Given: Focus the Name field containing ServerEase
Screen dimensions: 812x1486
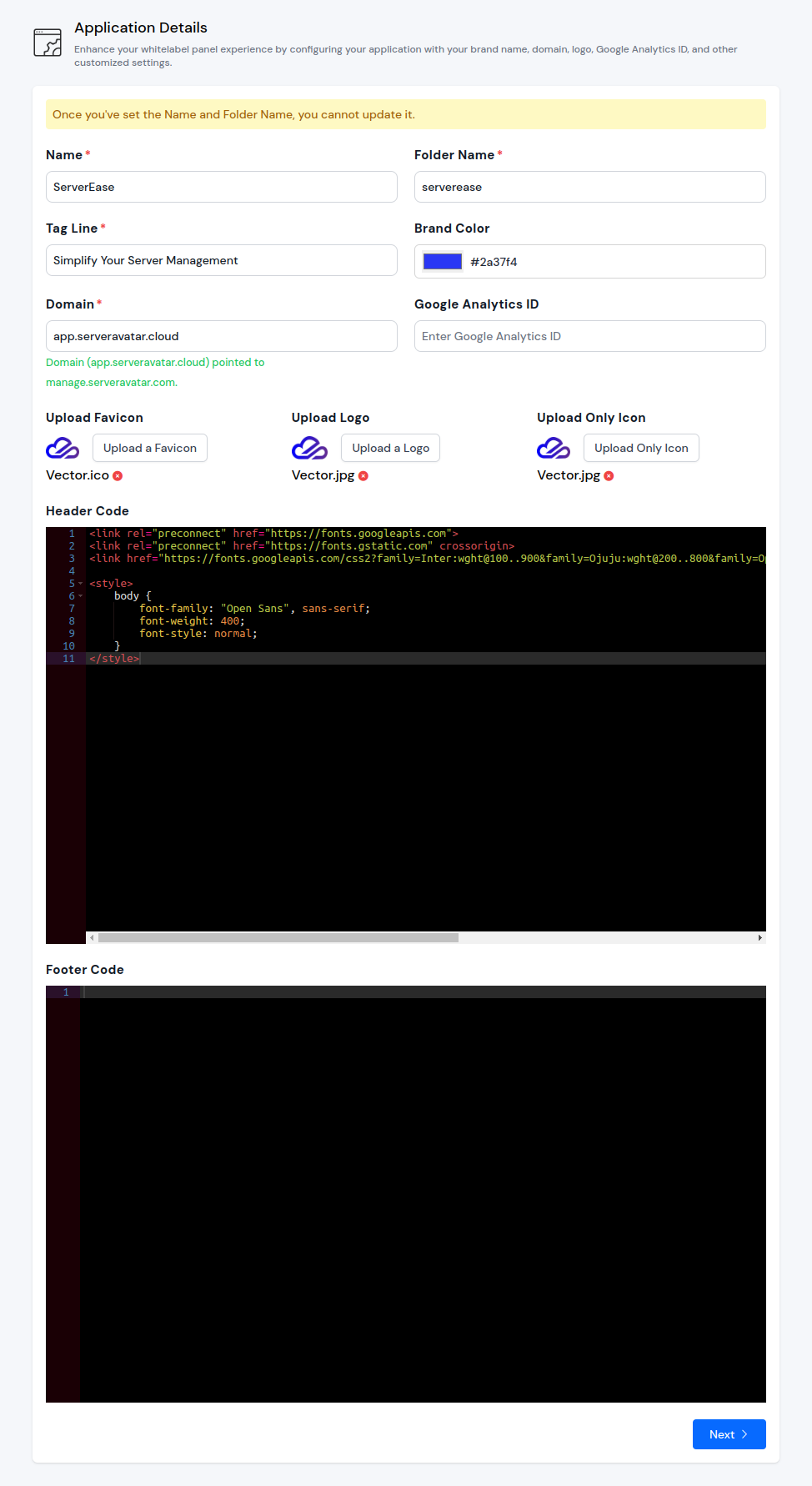Looking at the screenshot, I should click(222, 187).
